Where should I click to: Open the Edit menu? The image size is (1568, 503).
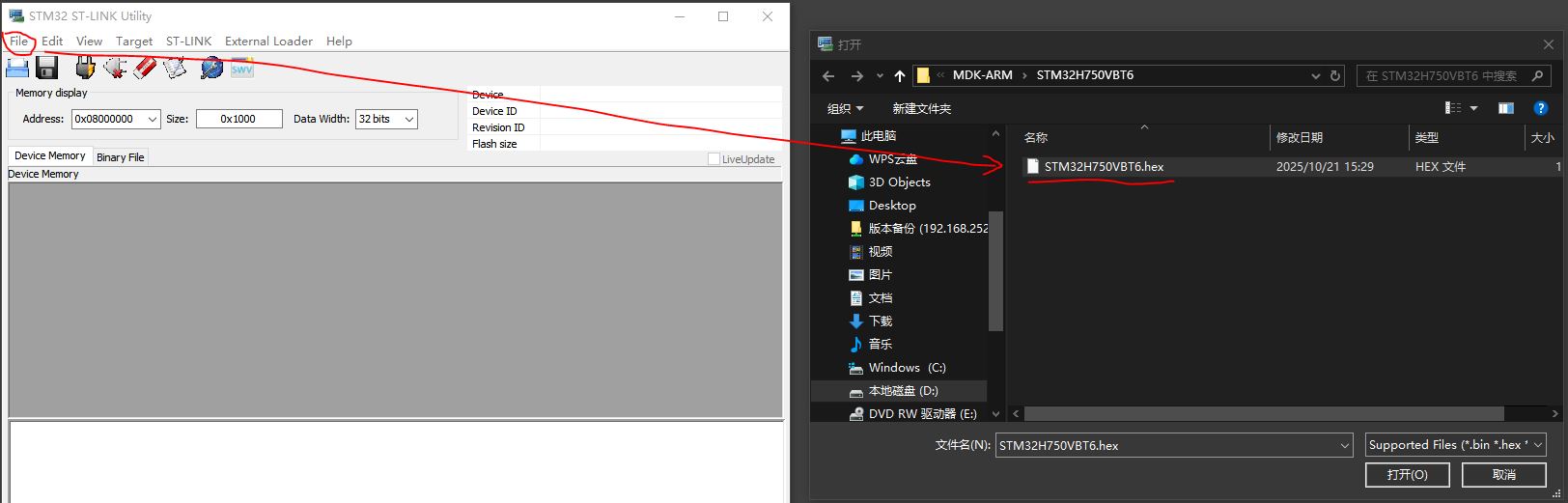[52, 42]
